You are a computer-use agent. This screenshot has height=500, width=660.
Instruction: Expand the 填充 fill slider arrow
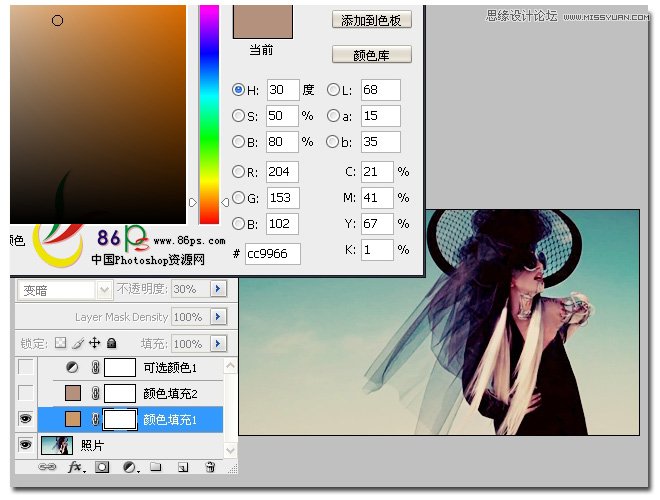[x=218, y=343]
